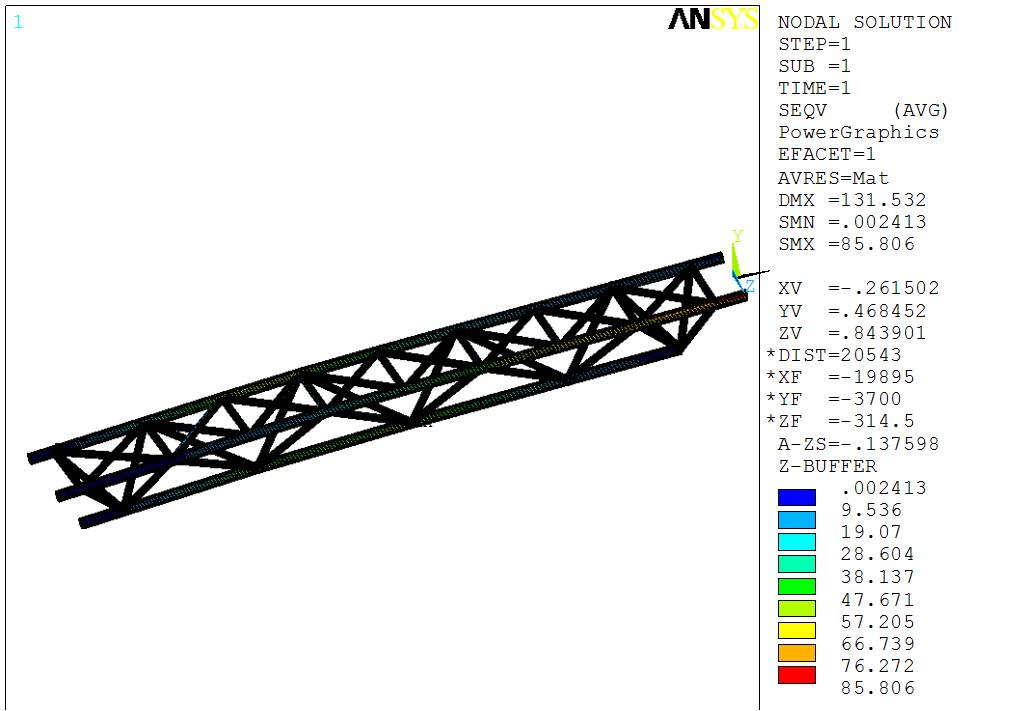
Task: Click the center of the truss model
Action: (390, 390)
